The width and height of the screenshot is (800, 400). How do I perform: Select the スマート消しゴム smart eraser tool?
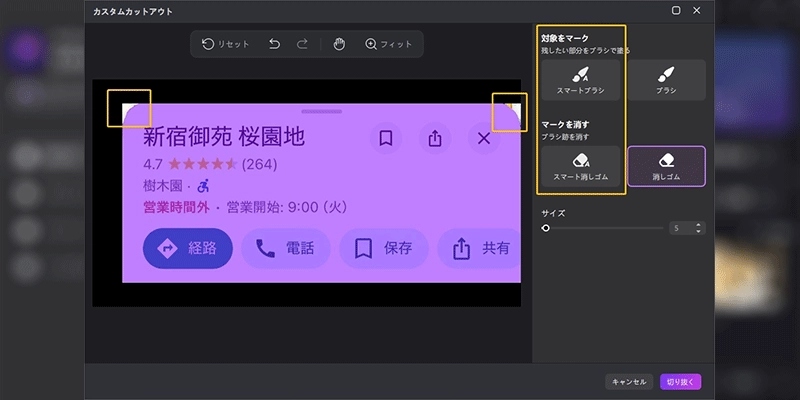click(x=581, y=166)
